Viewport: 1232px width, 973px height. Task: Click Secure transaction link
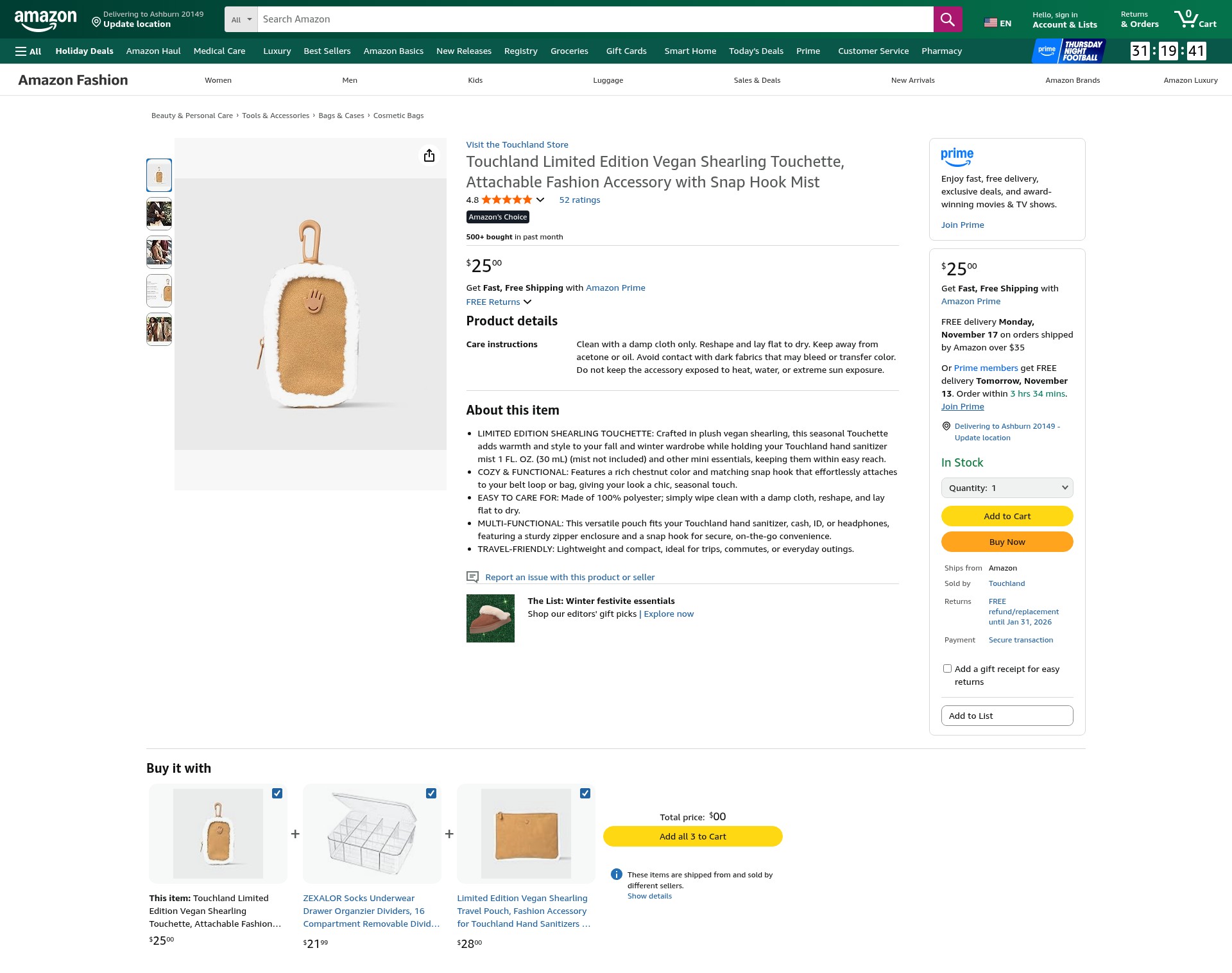coord(1021,640)
